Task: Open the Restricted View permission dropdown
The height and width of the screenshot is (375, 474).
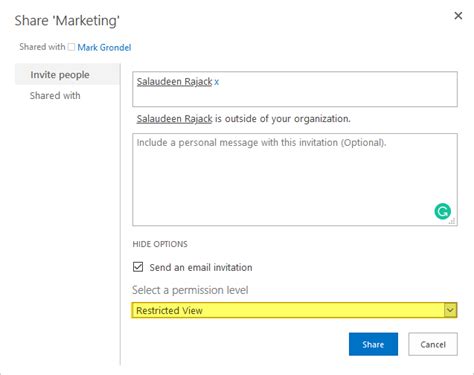Action: (x=294, y=310)
